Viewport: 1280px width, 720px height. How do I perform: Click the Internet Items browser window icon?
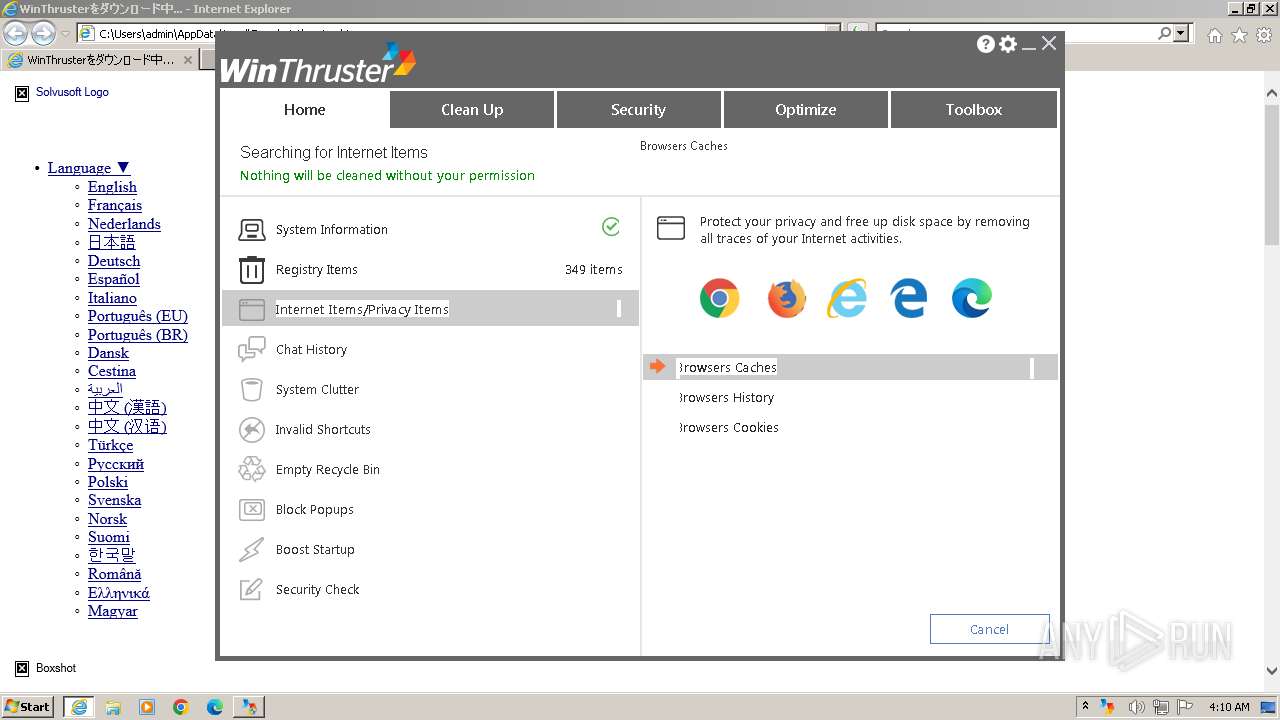coord(252,310)
